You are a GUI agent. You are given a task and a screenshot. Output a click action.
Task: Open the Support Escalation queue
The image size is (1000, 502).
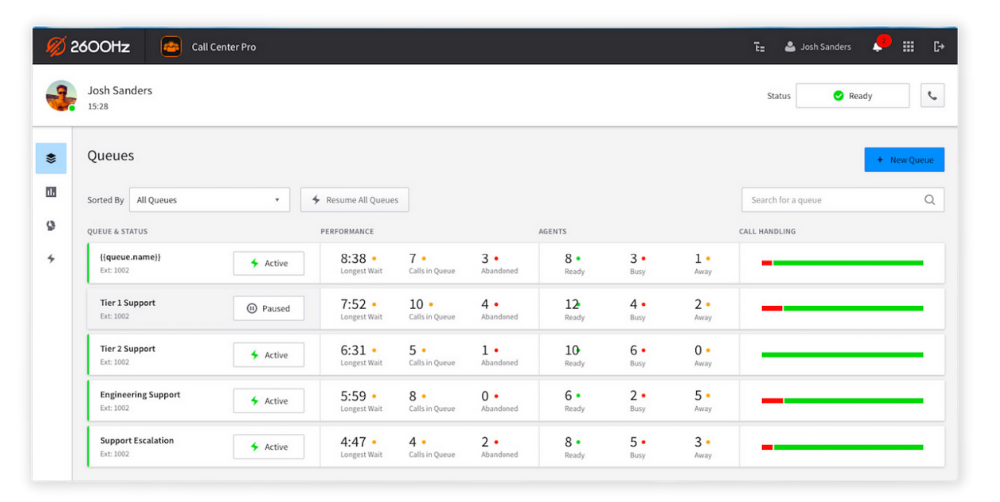(x=516, y=447)
